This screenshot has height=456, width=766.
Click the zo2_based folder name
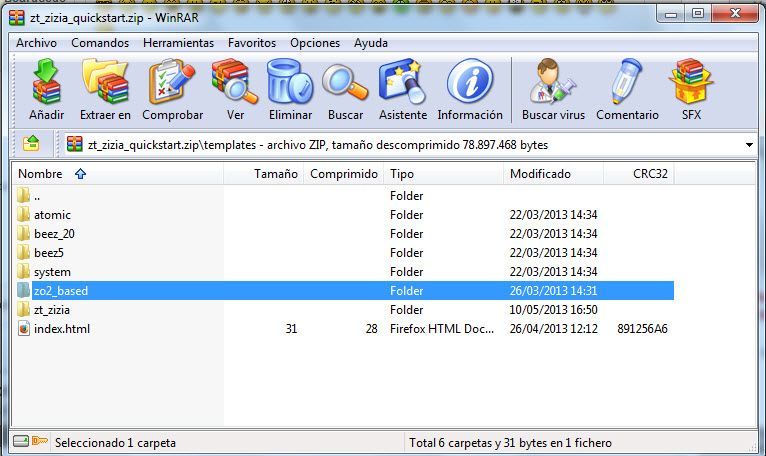pyautogui.click(x=61, y=291)
